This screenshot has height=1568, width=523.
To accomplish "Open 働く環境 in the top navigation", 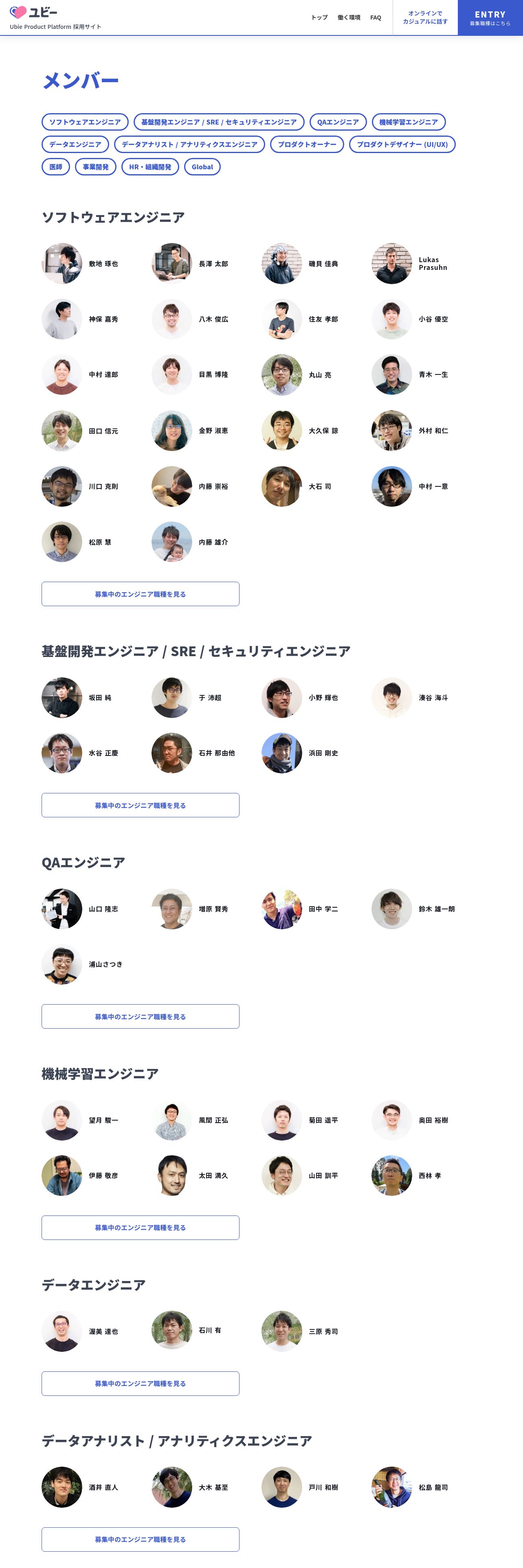I will click(349, 18).
